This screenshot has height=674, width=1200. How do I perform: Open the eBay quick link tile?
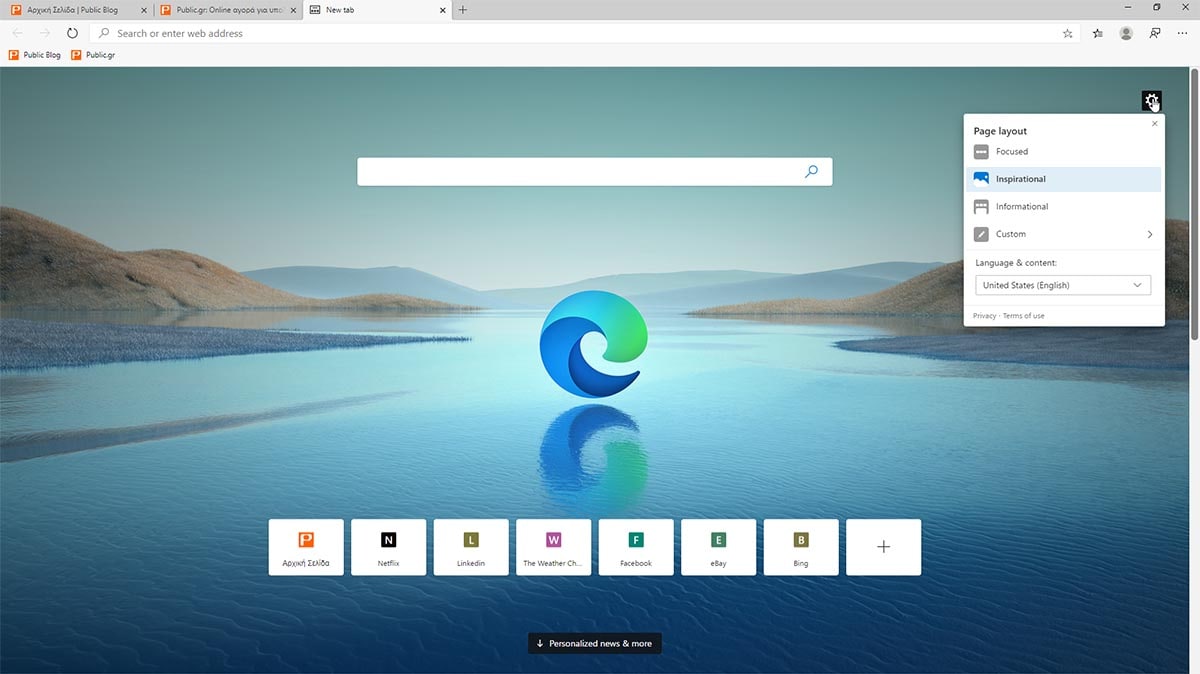coord(718,546)
